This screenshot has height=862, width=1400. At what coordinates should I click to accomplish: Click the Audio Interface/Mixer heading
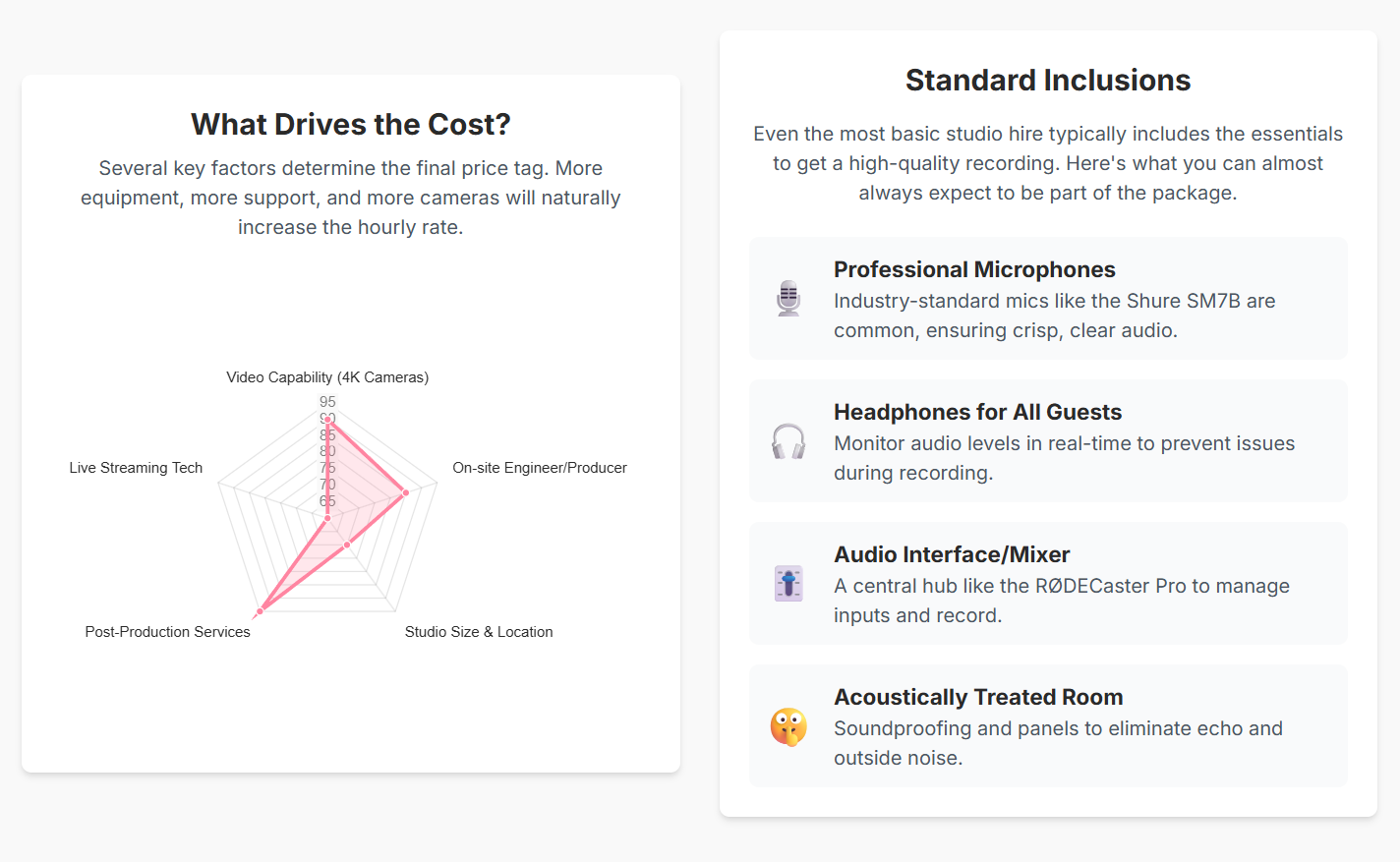tap(952, 554)
